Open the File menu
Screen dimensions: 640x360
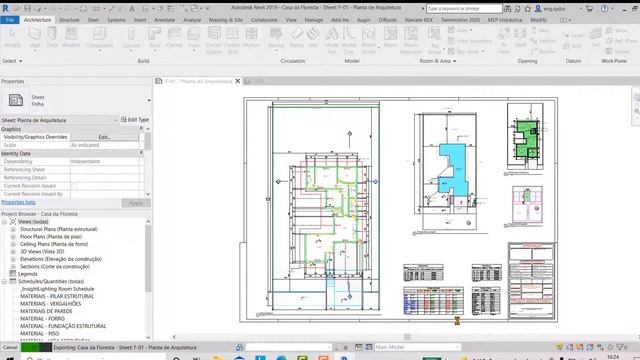(10, 20)
